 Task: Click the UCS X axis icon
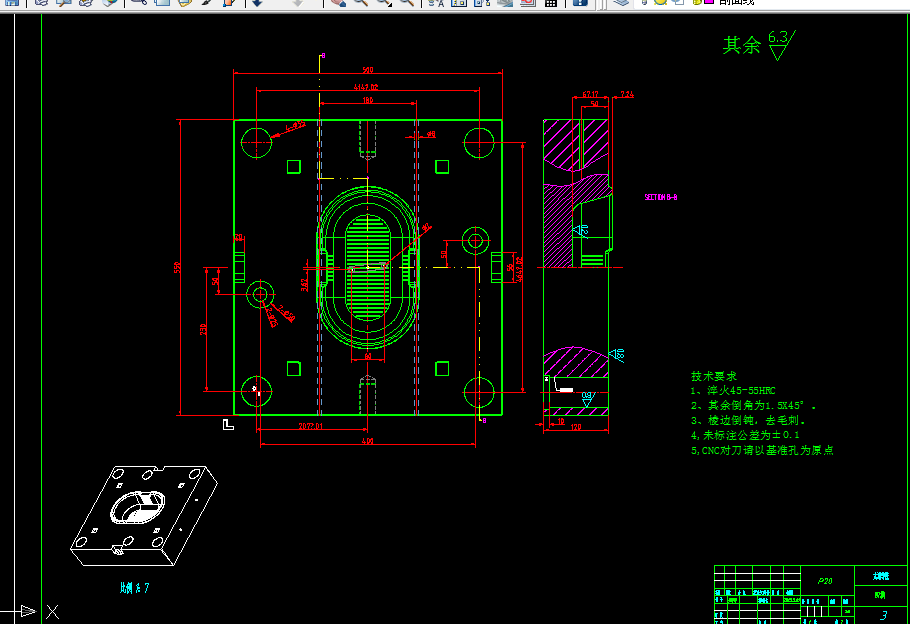(x=53, y=612)
